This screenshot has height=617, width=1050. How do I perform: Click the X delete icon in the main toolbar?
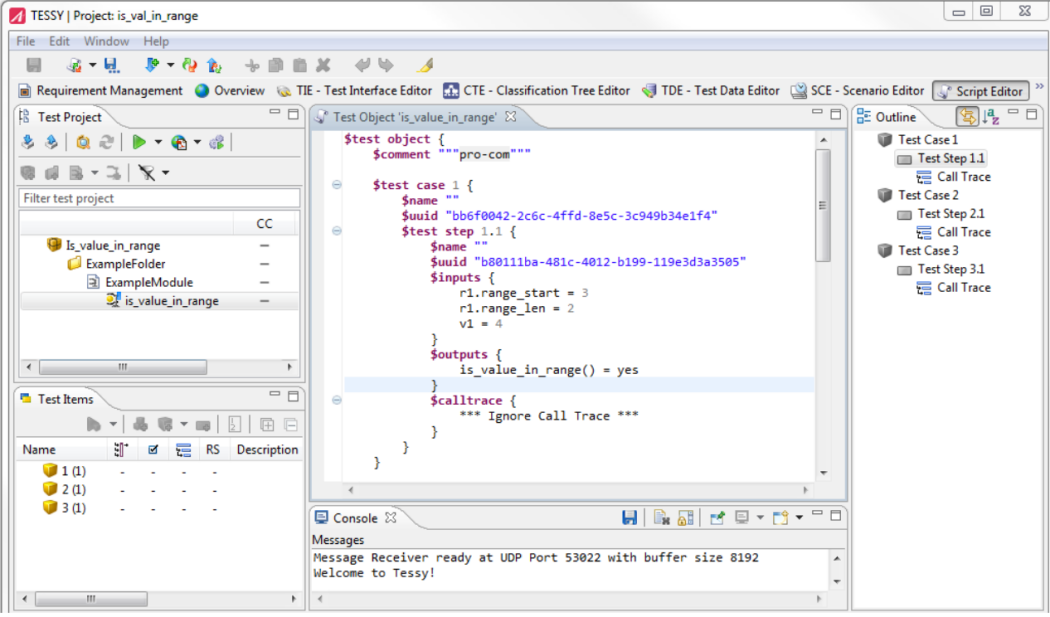coord(323,65)
